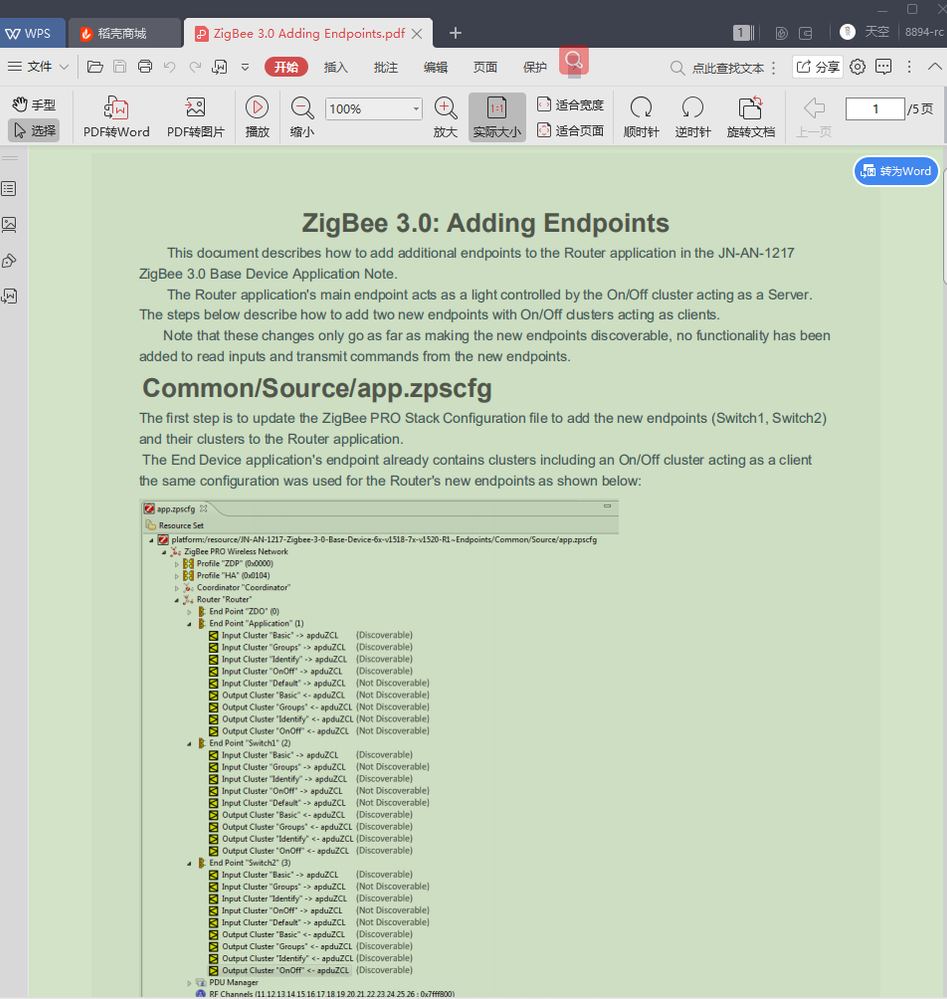Screen dimensions: 947x999
Task: Open the outline list sidebar icon
Action: tap(9, 189)
